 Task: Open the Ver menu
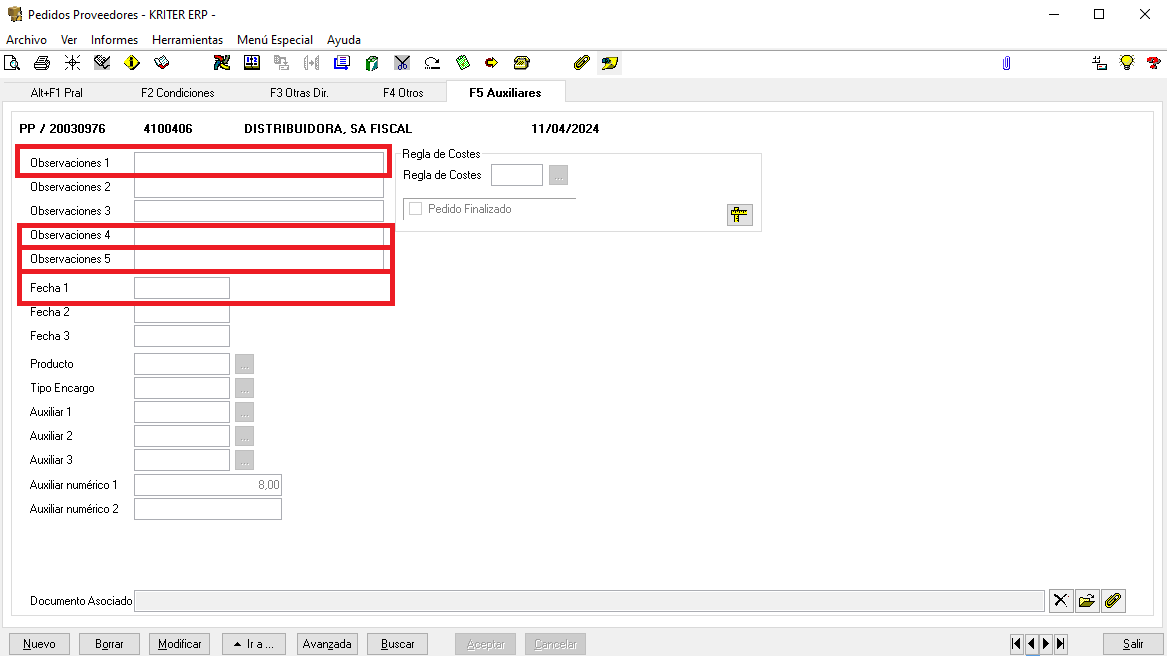[68, 39]
